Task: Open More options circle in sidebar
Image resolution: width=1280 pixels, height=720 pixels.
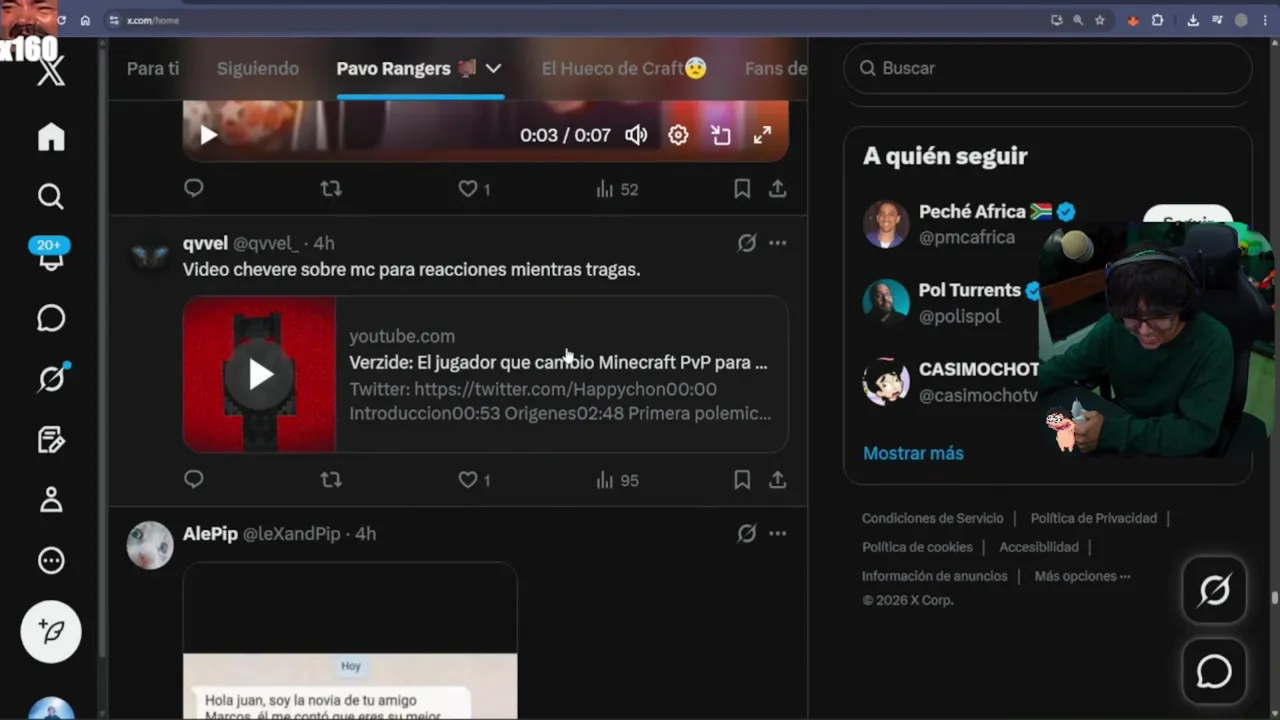Action: point(51,561)
